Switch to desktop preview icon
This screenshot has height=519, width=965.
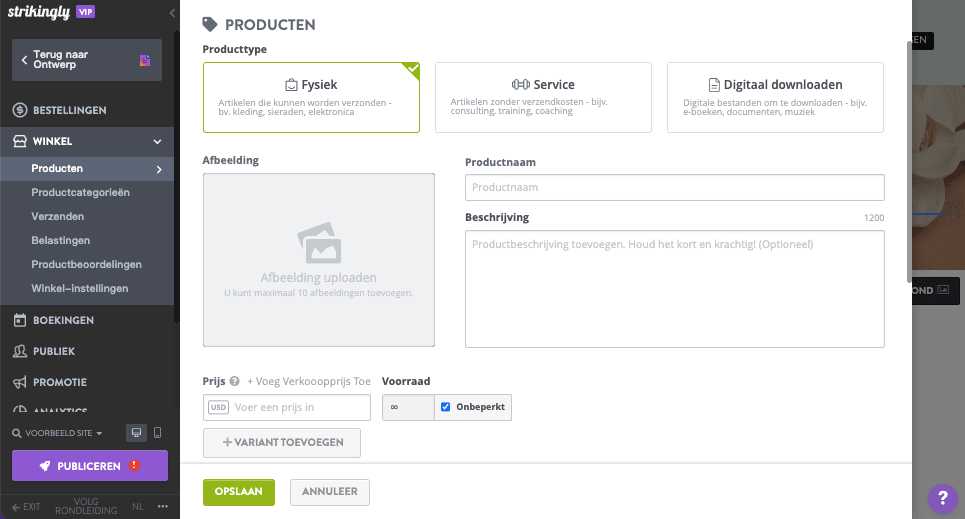point(136,433)
